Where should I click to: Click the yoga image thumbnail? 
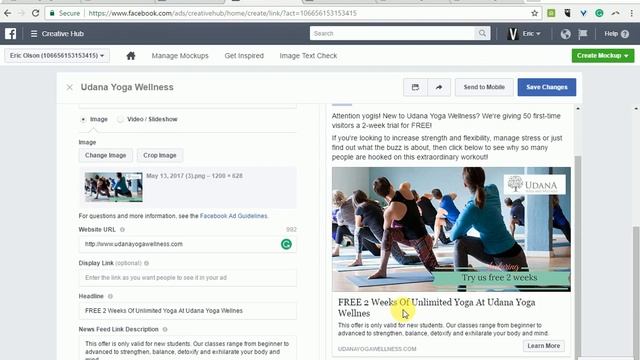click(113, 187)
